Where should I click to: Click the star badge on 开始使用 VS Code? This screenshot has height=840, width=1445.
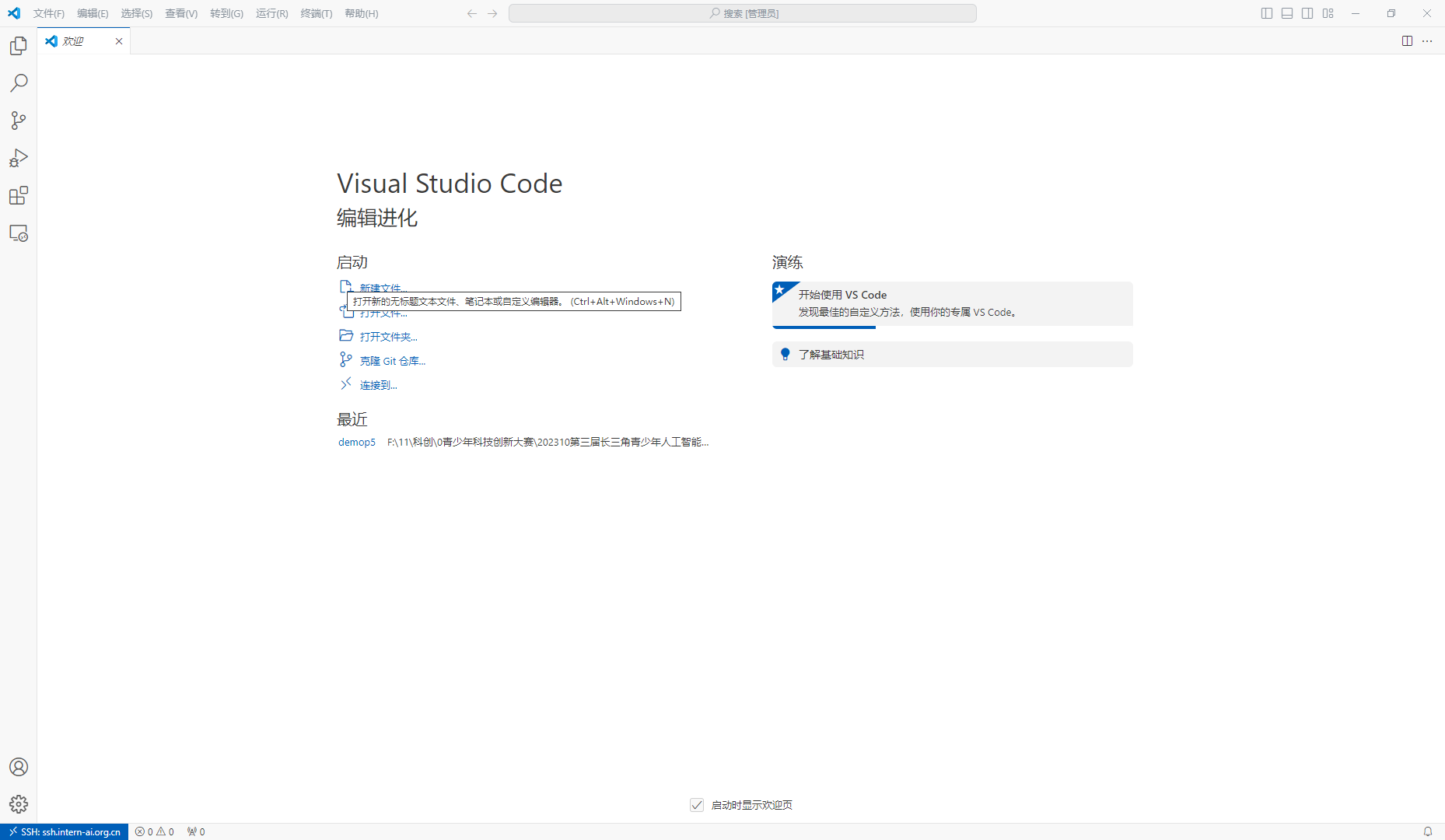point(782,290)
